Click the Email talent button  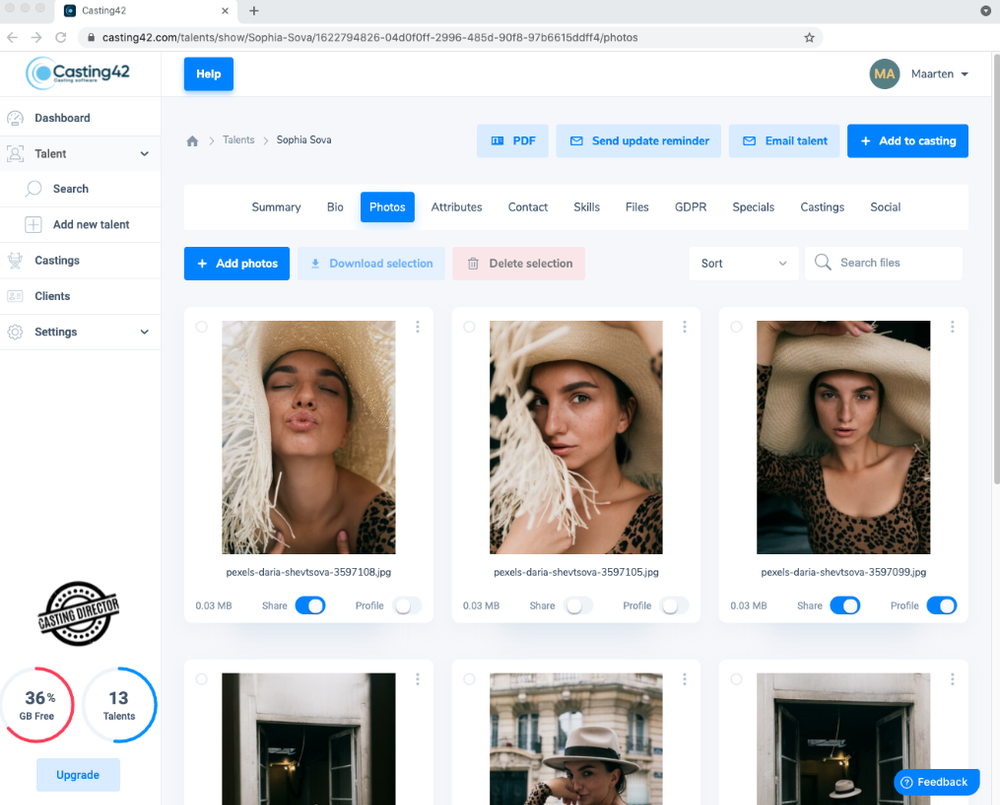point(784,141)
